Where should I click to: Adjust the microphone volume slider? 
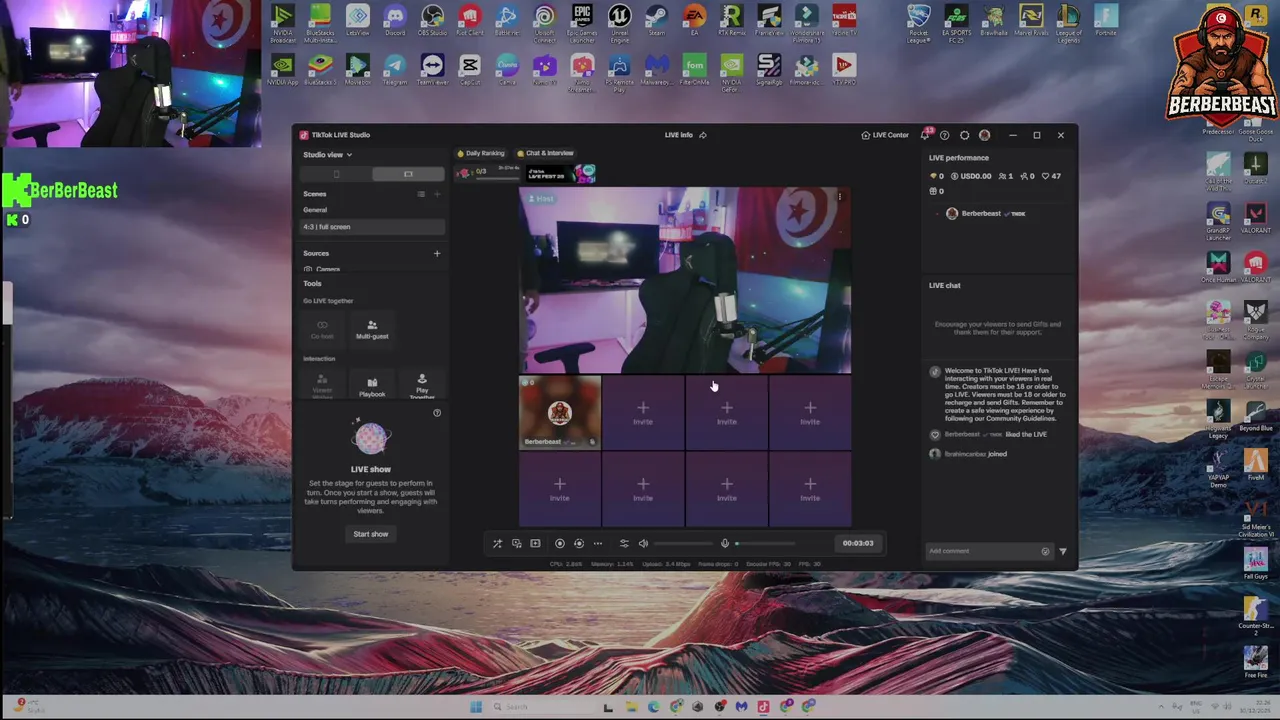tap(765, 544)
